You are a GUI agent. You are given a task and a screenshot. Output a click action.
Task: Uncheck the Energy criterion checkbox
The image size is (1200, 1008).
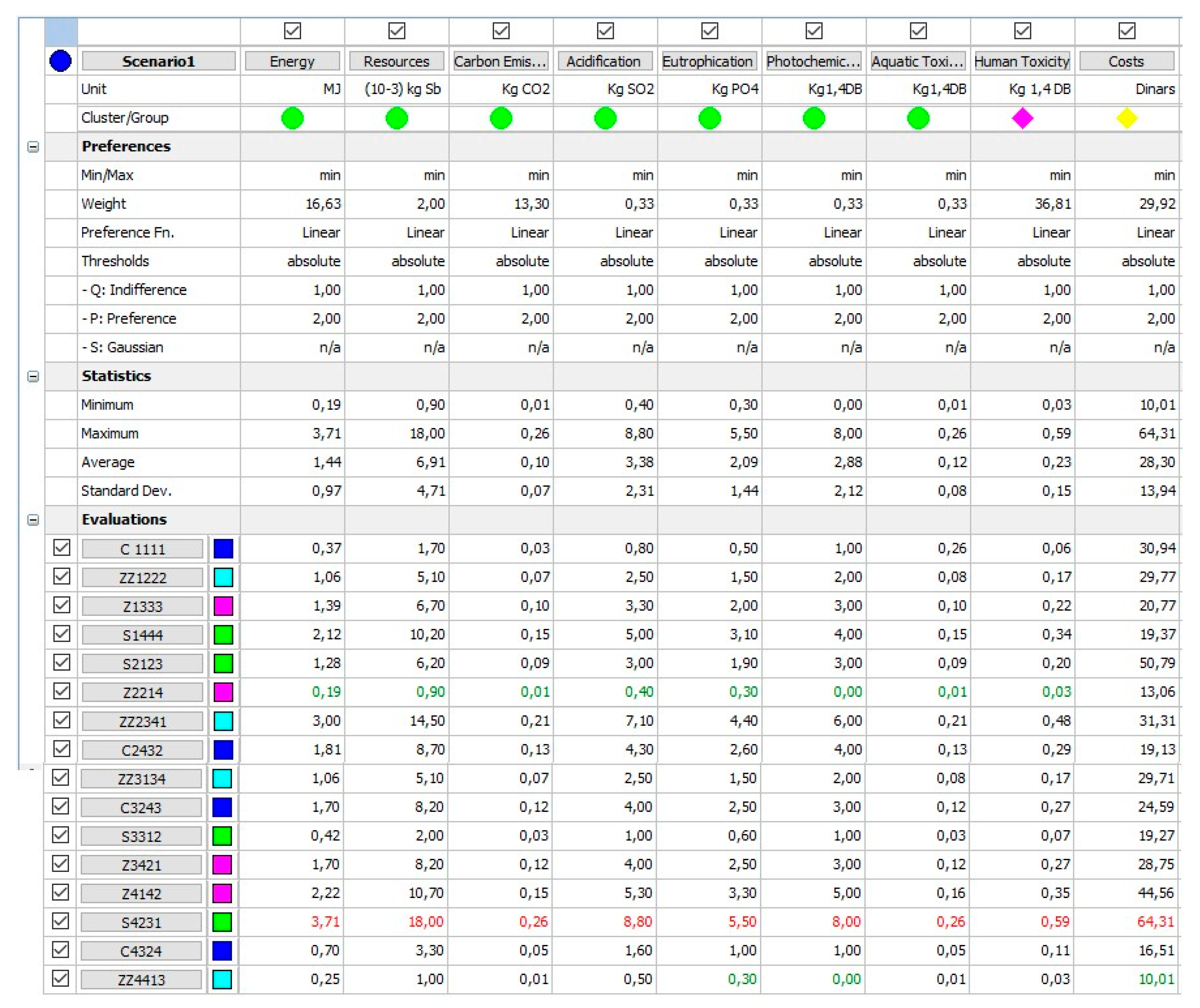click(x=292, y=30)
